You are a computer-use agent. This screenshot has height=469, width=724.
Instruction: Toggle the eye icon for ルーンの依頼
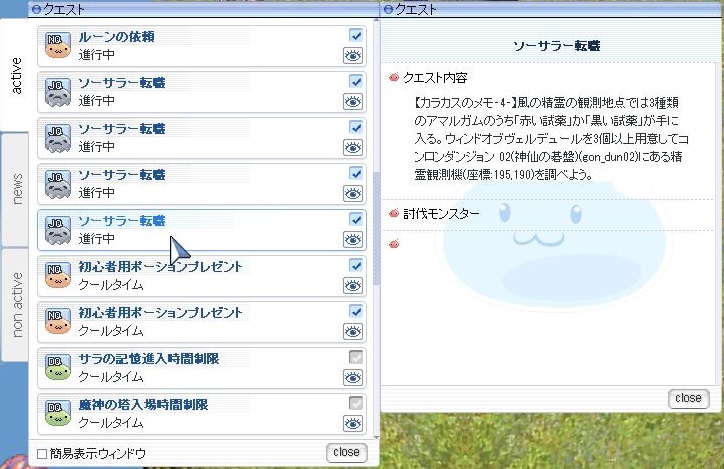pyautogui.click(x=352, y=56)
